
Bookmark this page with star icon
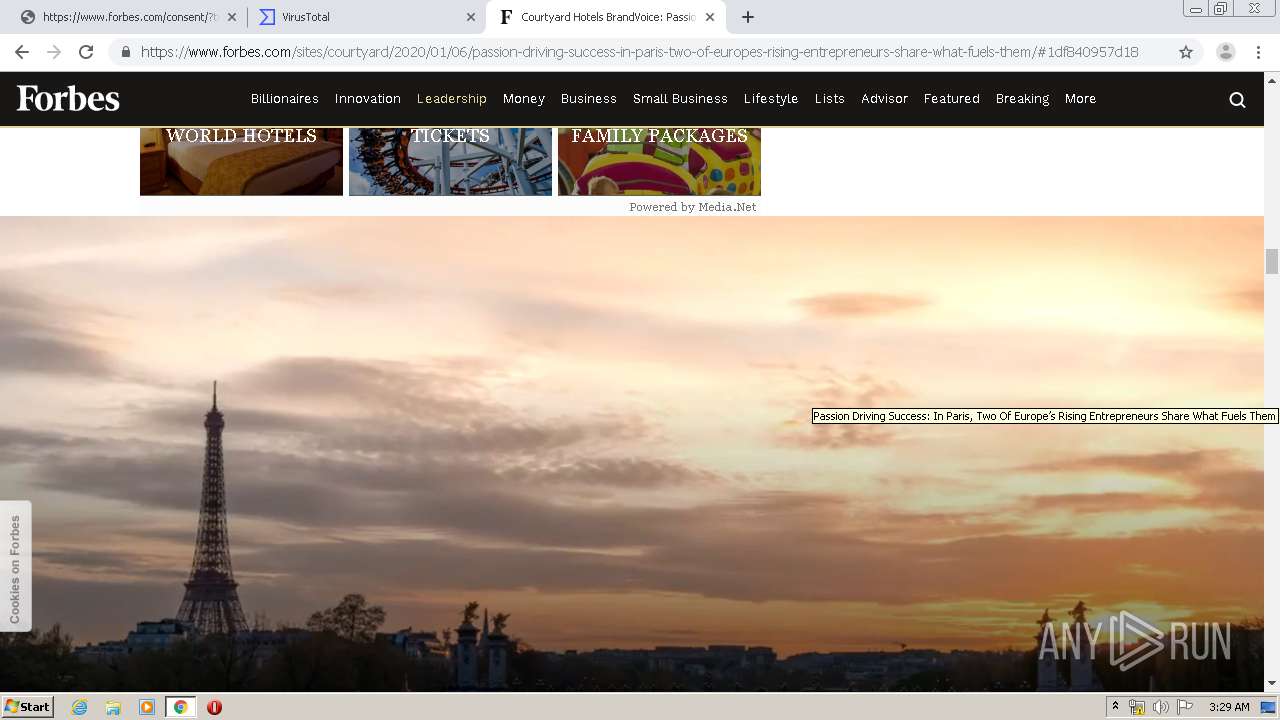(1186, 52)
